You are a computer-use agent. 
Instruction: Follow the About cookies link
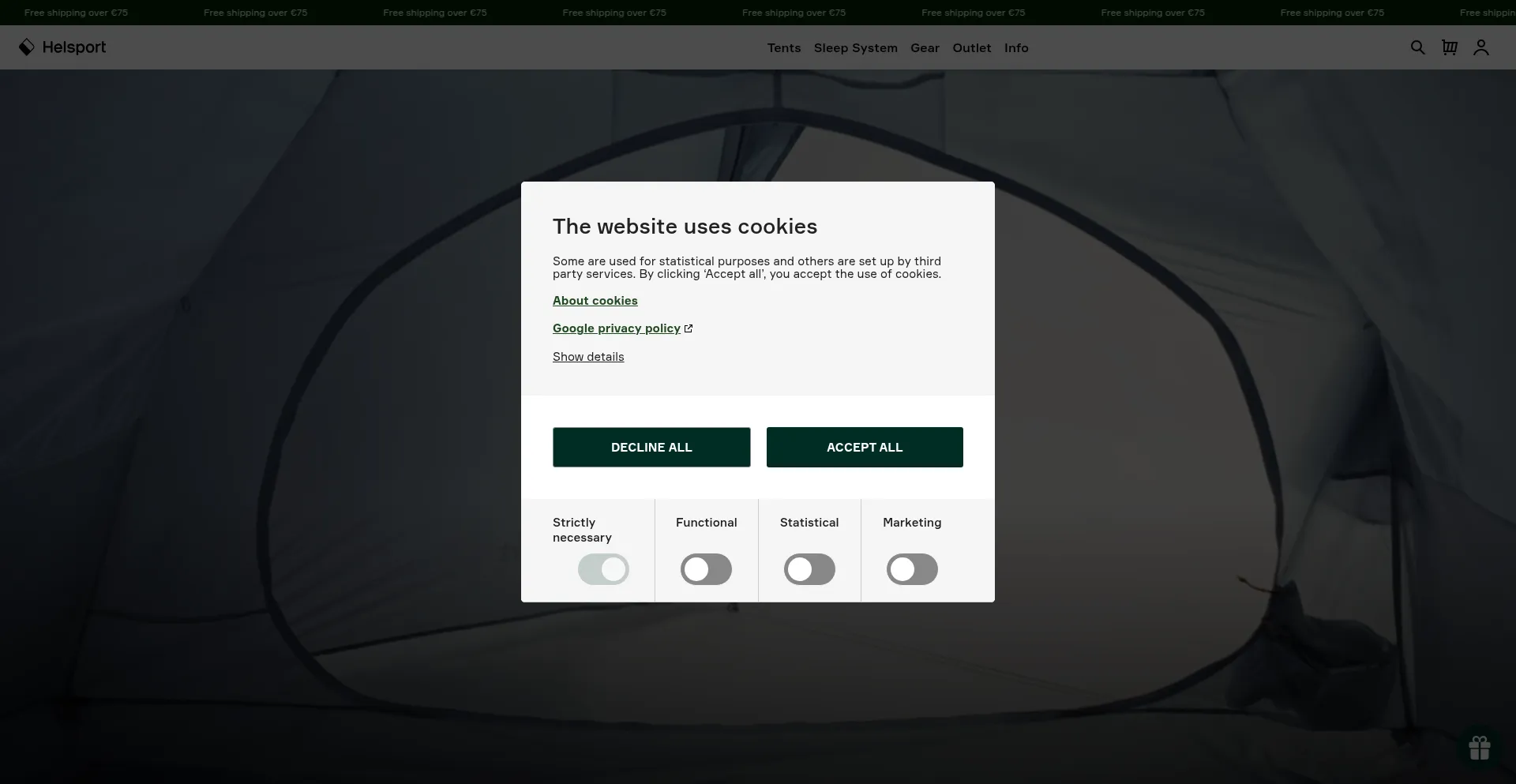[595, 301]
